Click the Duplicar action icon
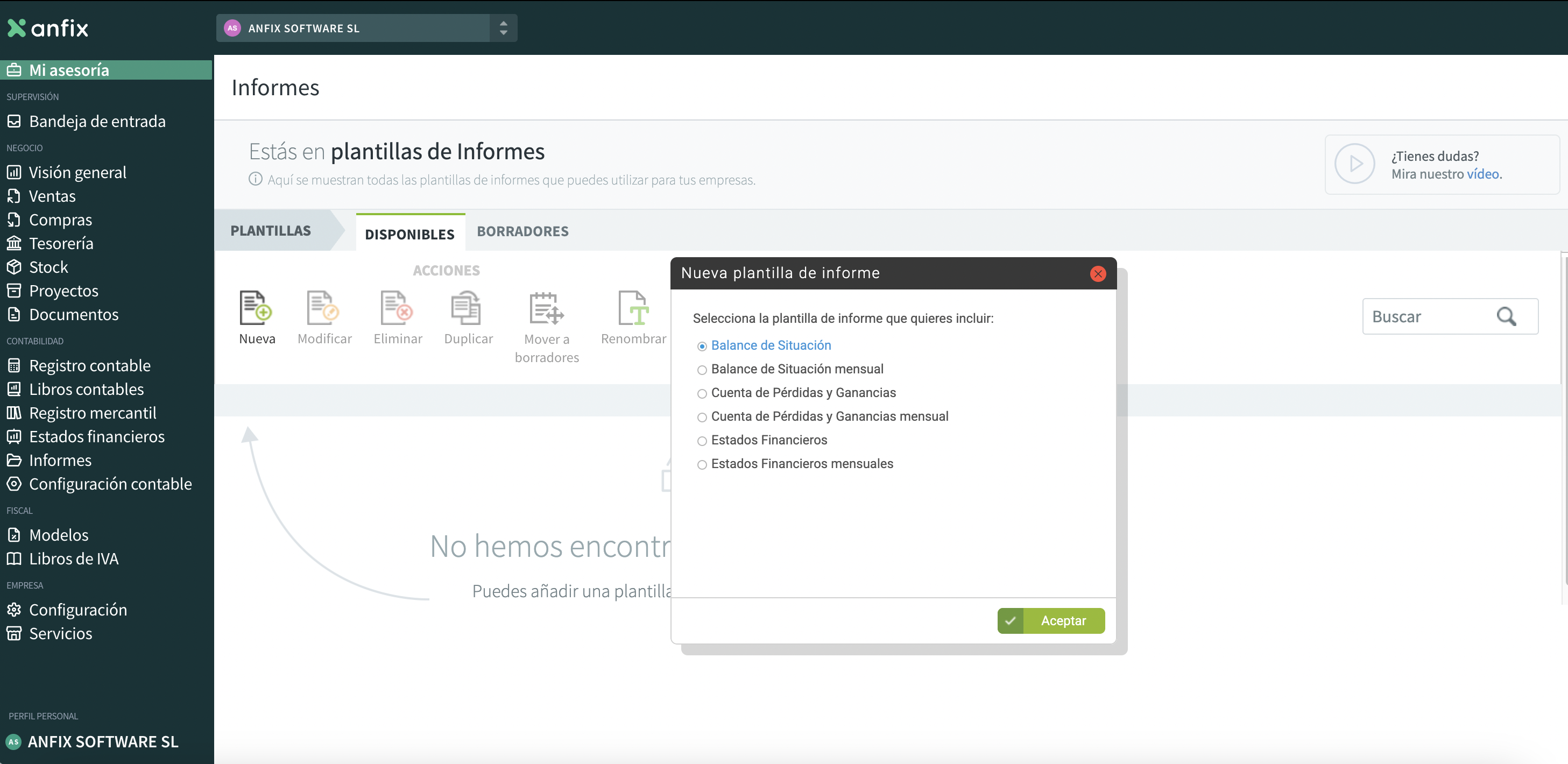 [467, 308]
